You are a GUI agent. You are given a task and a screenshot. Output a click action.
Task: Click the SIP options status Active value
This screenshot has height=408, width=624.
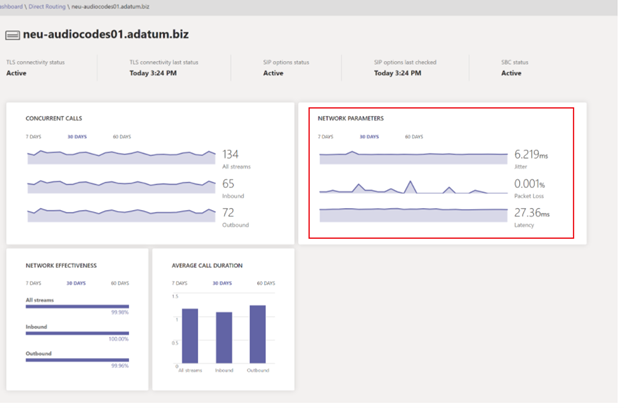273,73
